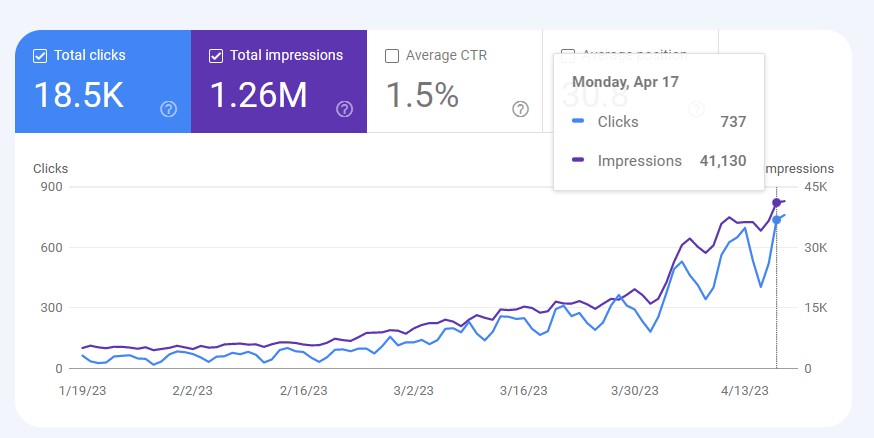Click the 30K impressions axis label
Viewport: 874px width, 438px height.
(815, 247)
